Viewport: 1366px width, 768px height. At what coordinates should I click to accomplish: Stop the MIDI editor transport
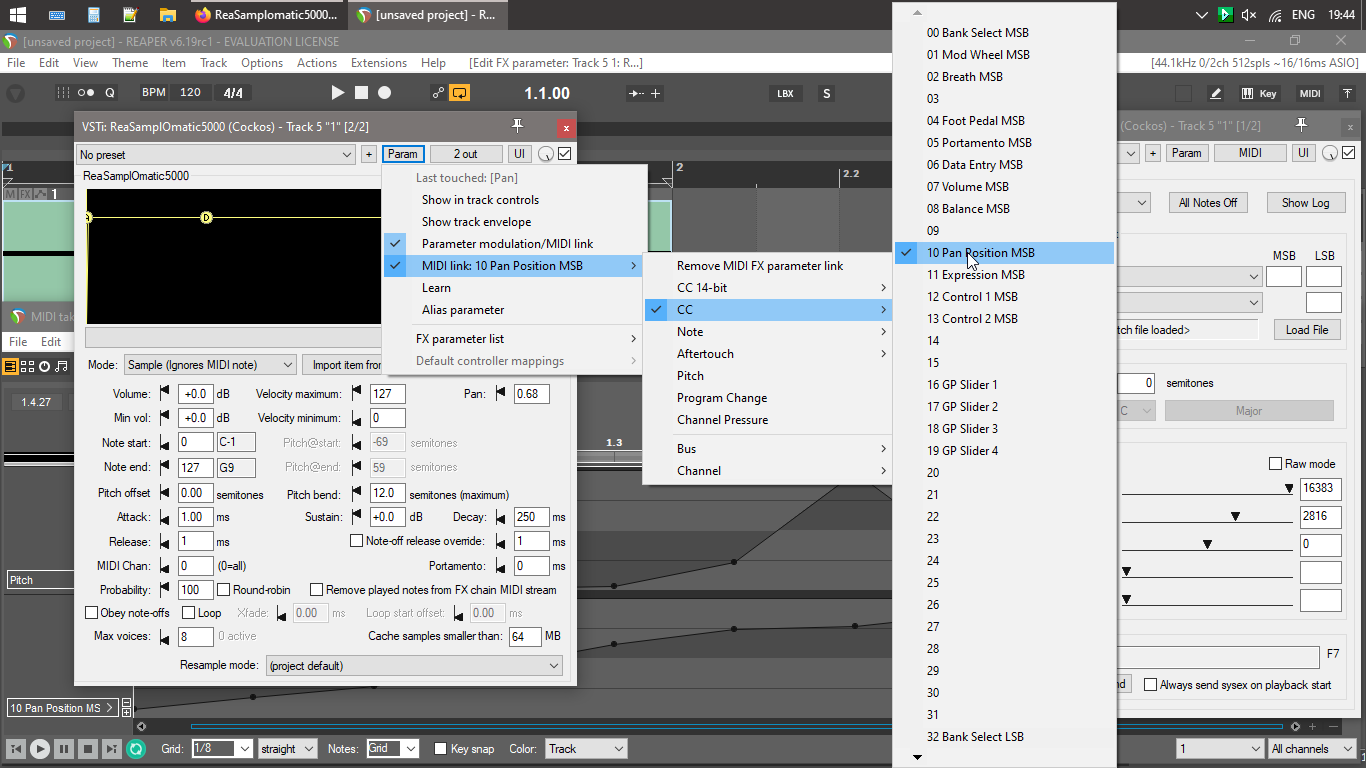[88, 748]
